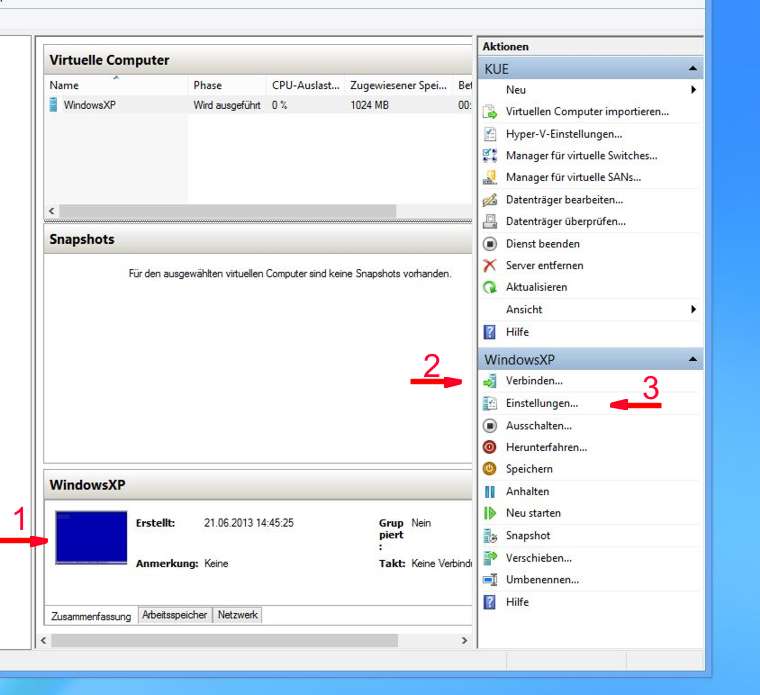
Task: Click the import virtual computer icon
Action: pos(490,111)
